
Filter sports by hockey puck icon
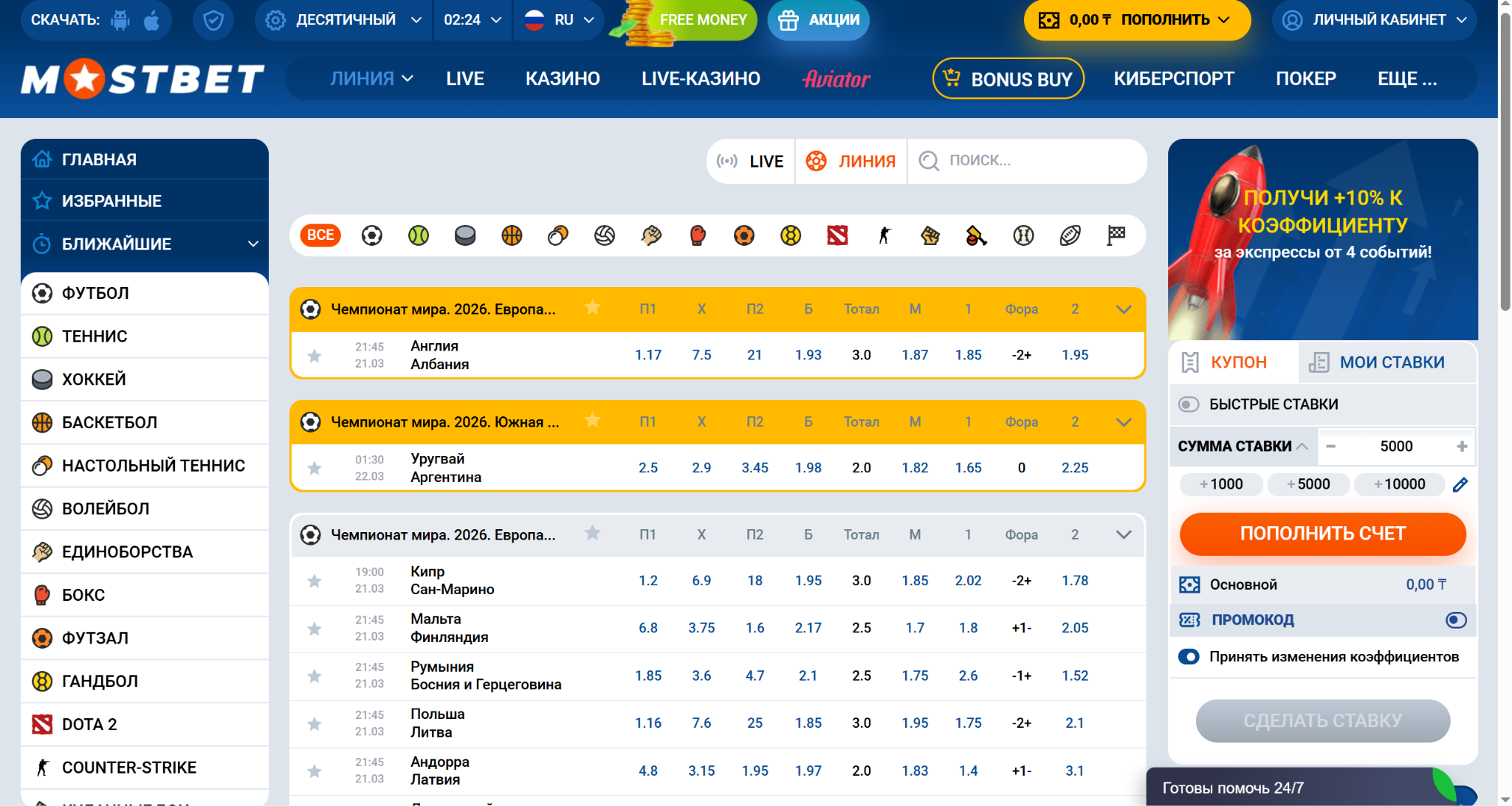point(465,235)
